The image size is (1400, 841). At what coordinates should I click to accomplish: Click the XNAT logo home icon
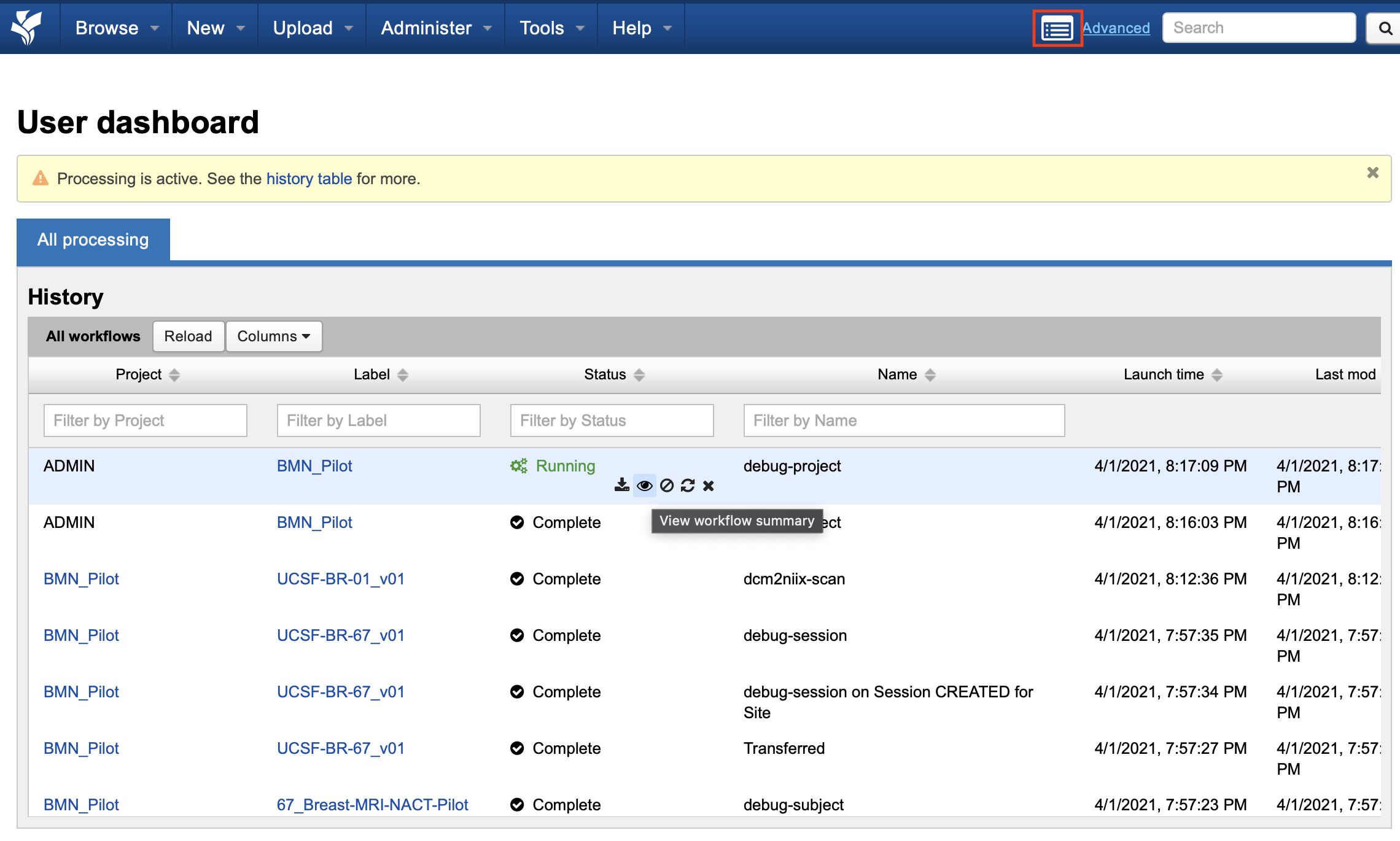[x=28, y=28]
